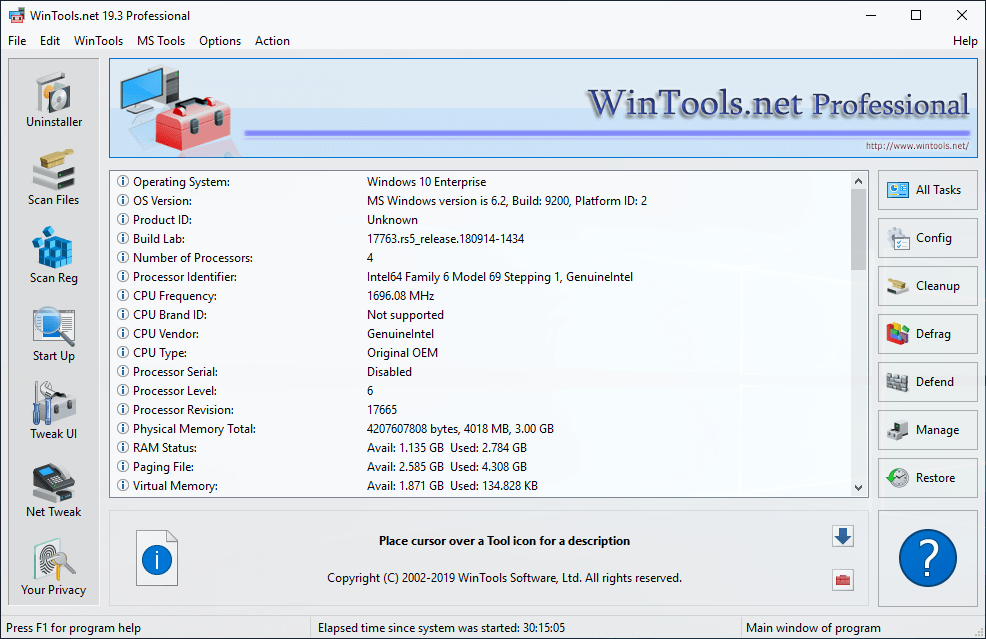986x639 pixels.
Task: Click the info icon beside Number of Processors
Action: (x=123, y=257)
